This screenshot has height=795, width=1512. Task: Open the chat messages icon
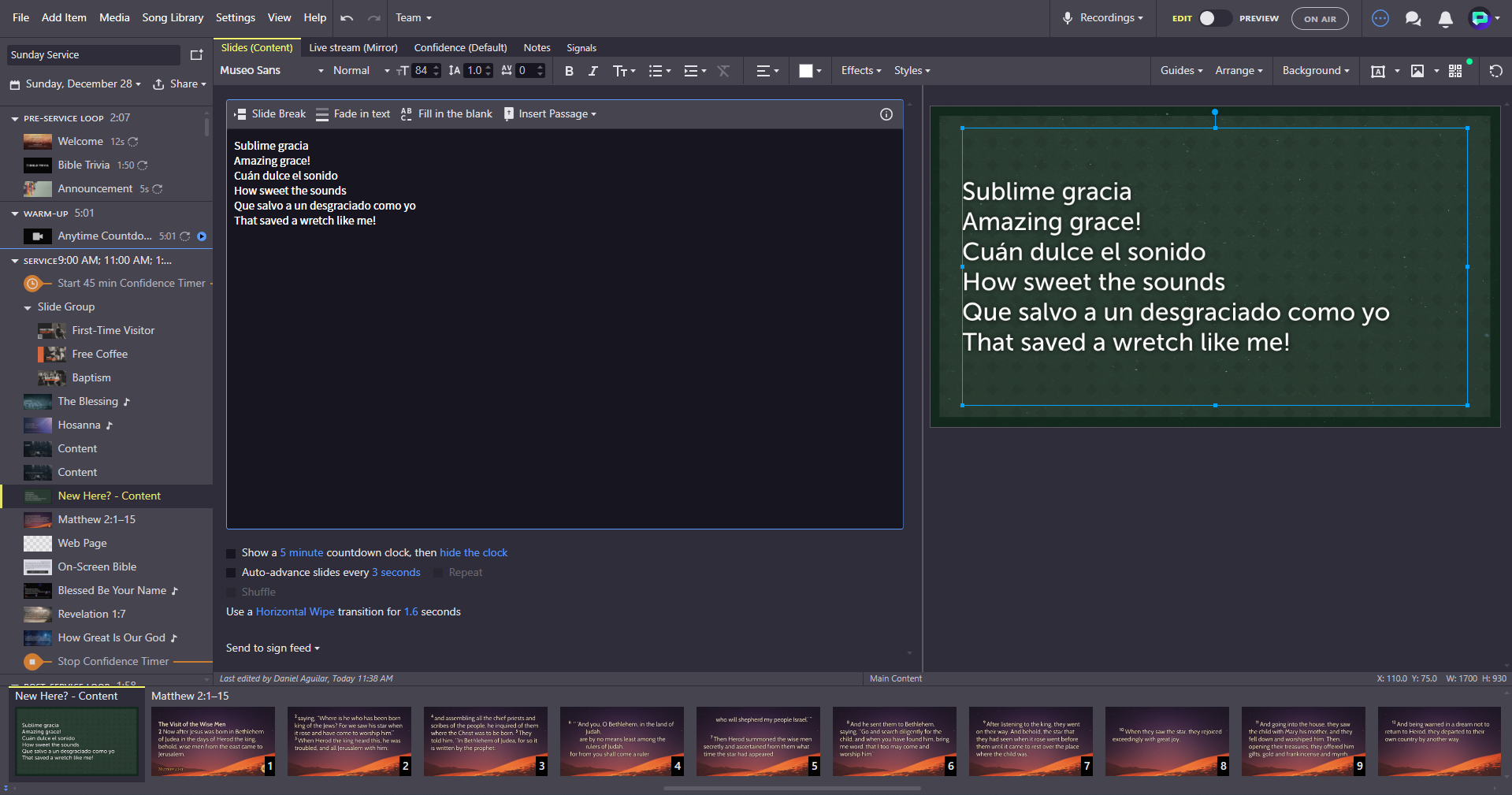click(1413, 19)
